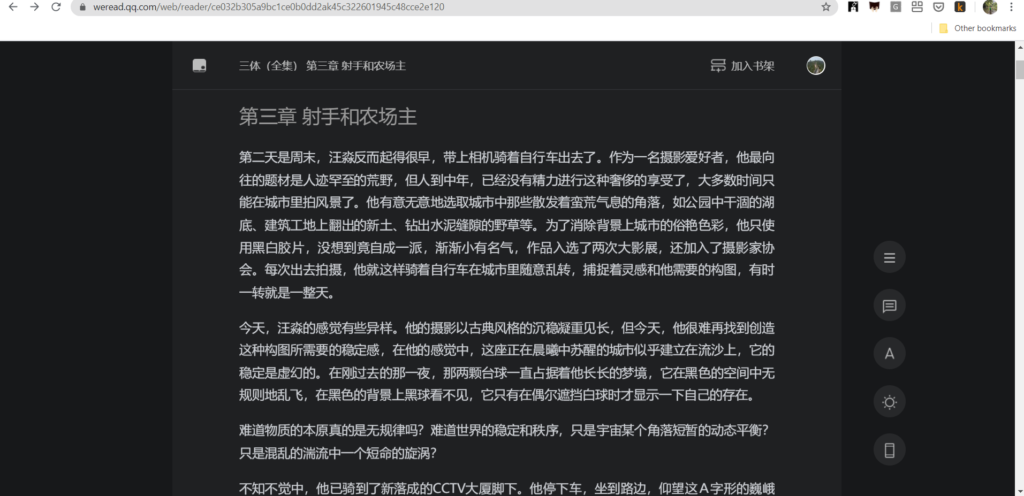
Task: Go back to the previous page
Action: [12, 7]
